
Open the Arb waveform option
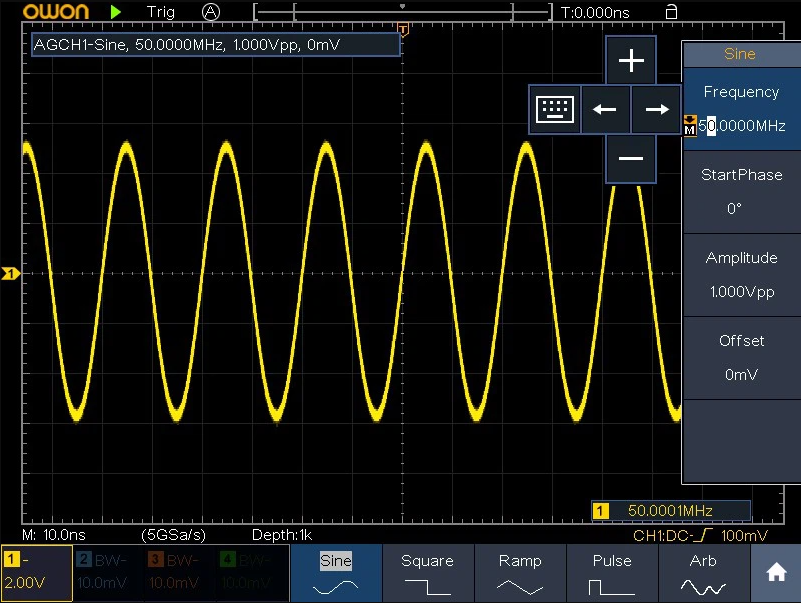click(x=703, y=573)
